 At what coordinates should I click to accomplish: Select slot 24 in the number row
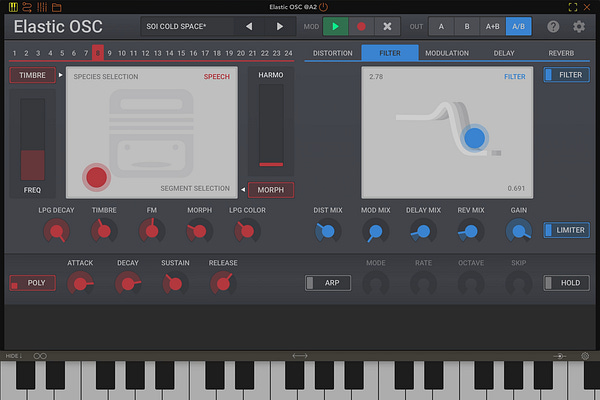coord(289,53)
